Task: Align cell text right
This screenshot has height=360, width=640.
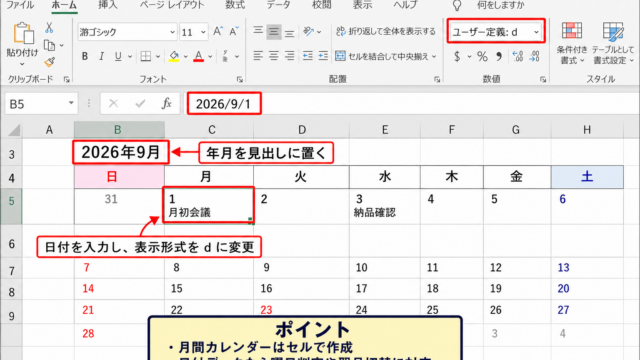Action: click(x=289, y=56)
